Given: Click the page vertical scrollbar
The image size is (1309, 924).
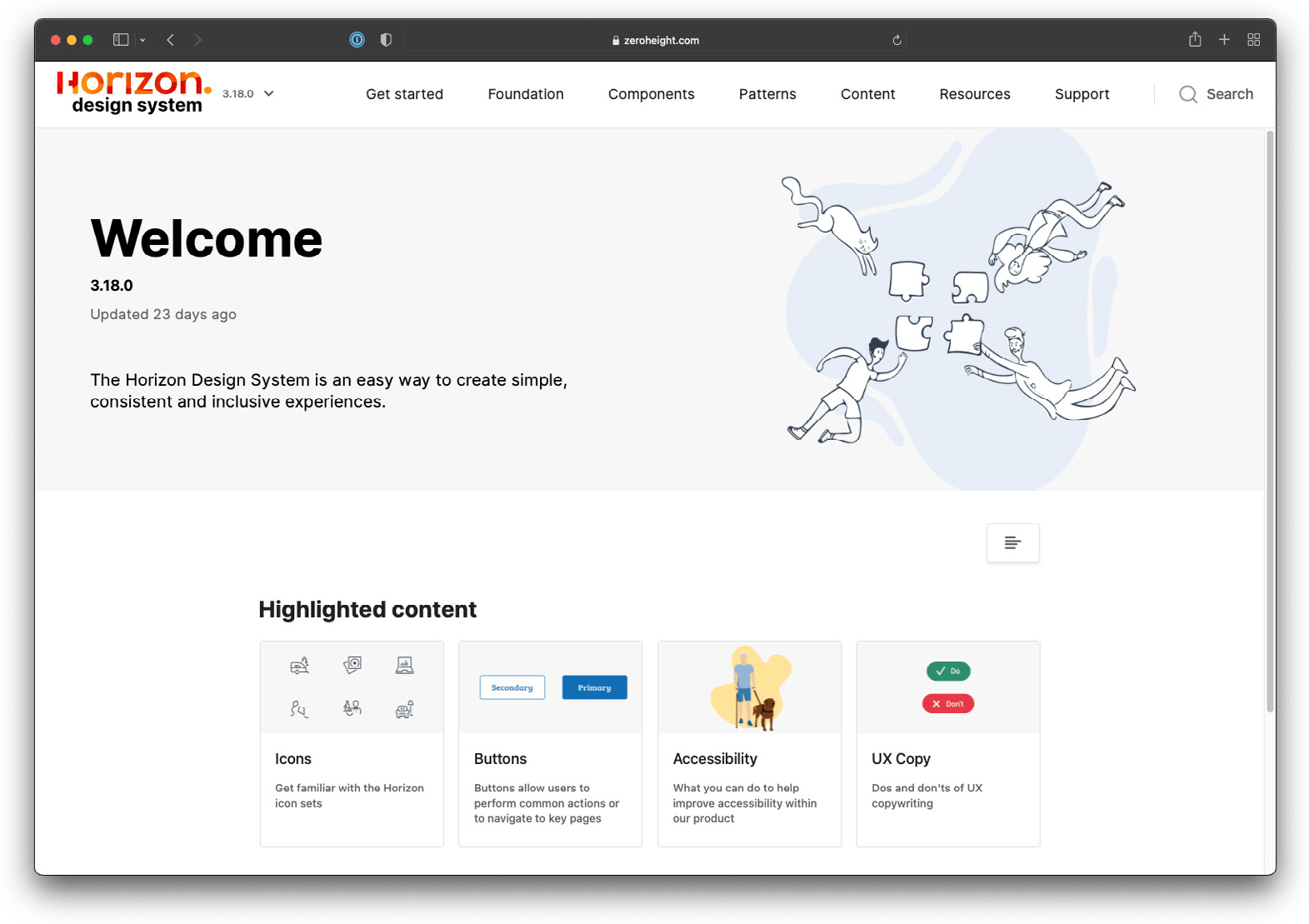Looking at the screenshot, I should click(1270, 421).
